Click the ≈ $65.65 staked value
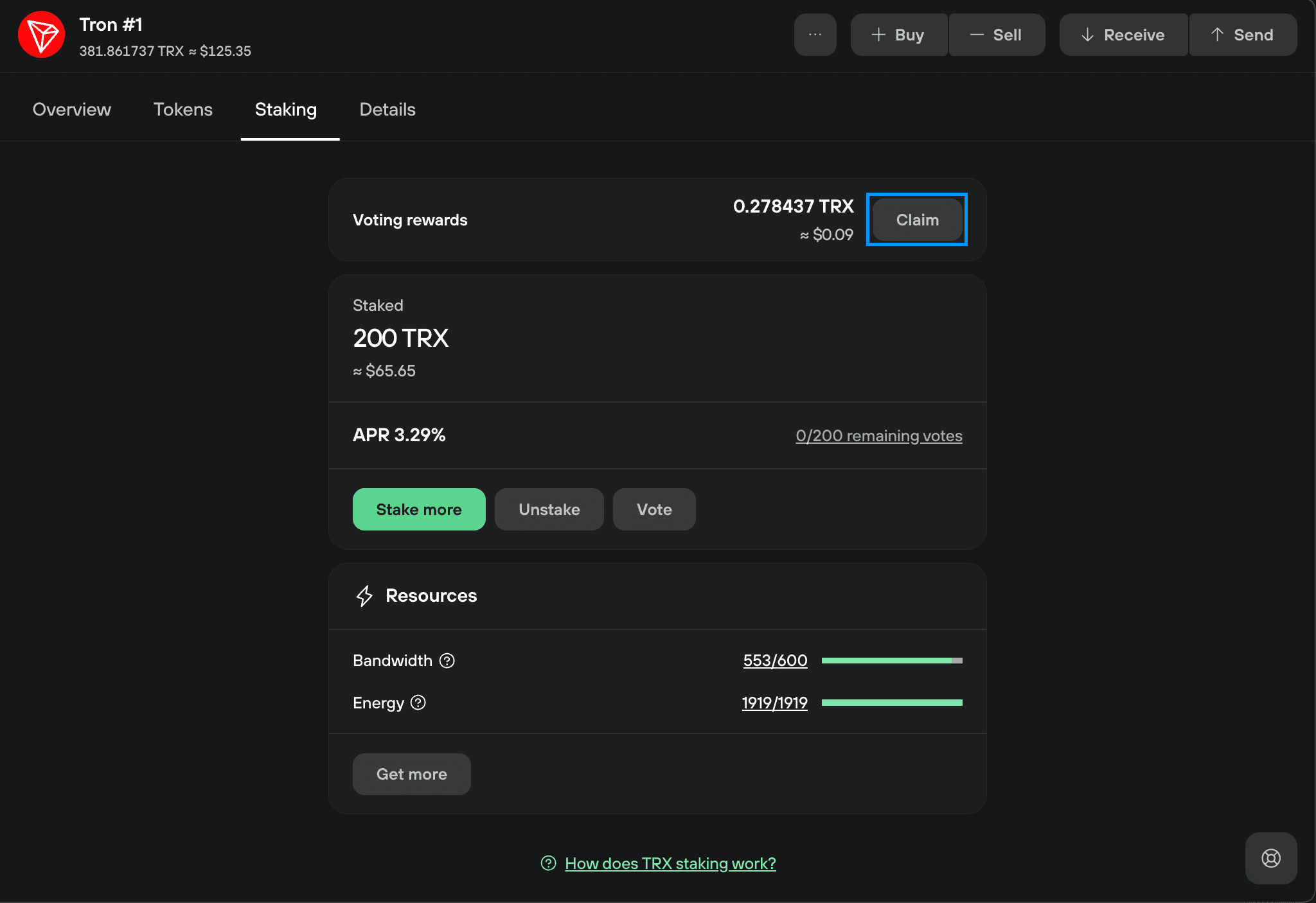This screenshot has height=903, width=1316. (x=384, y=371)
